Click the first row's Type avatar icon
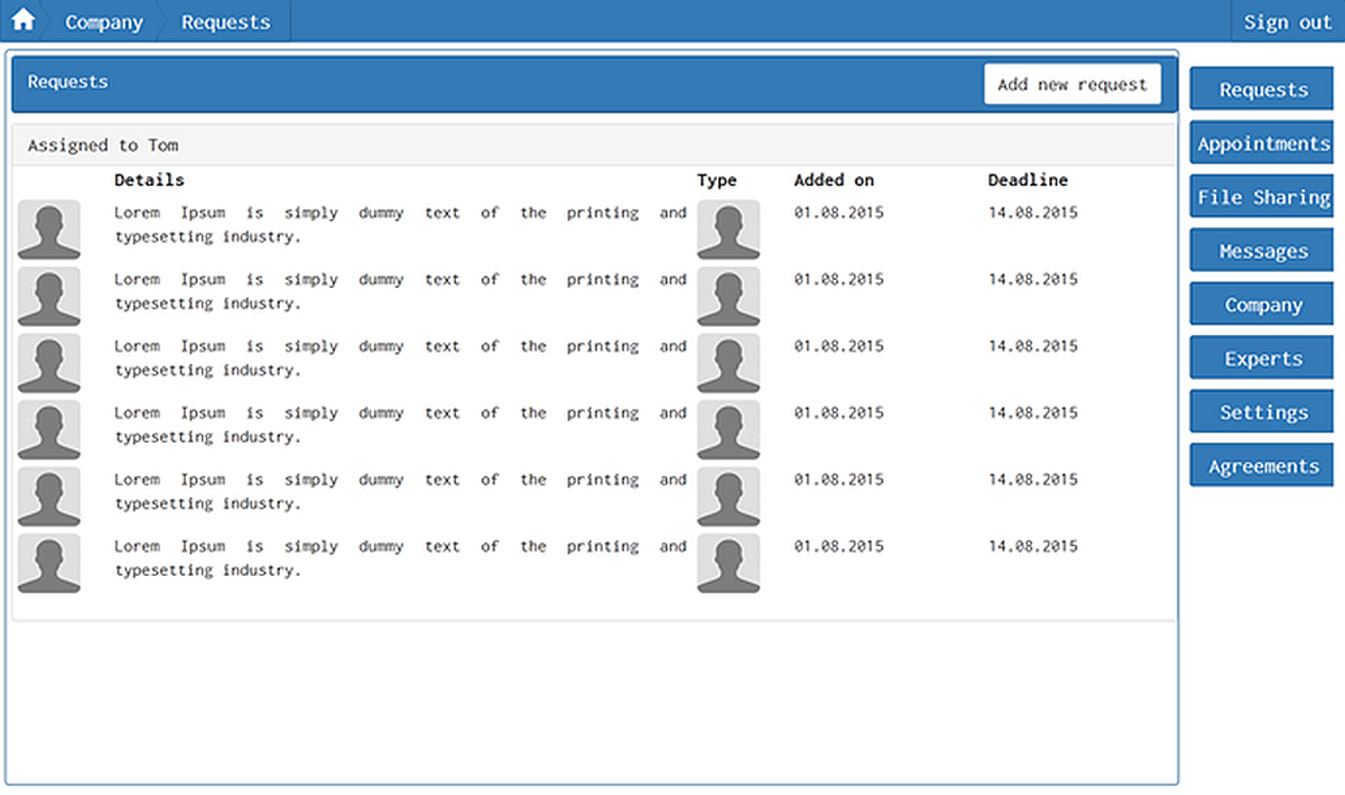Viewport: 1345px width, 795px height. click(x=728, y=230)
